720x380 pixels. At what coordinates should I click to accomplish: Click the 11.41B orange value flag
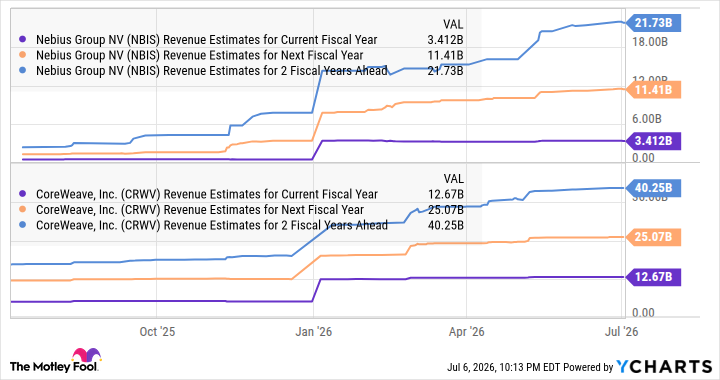pyautogui.click(x=653, y=89)
